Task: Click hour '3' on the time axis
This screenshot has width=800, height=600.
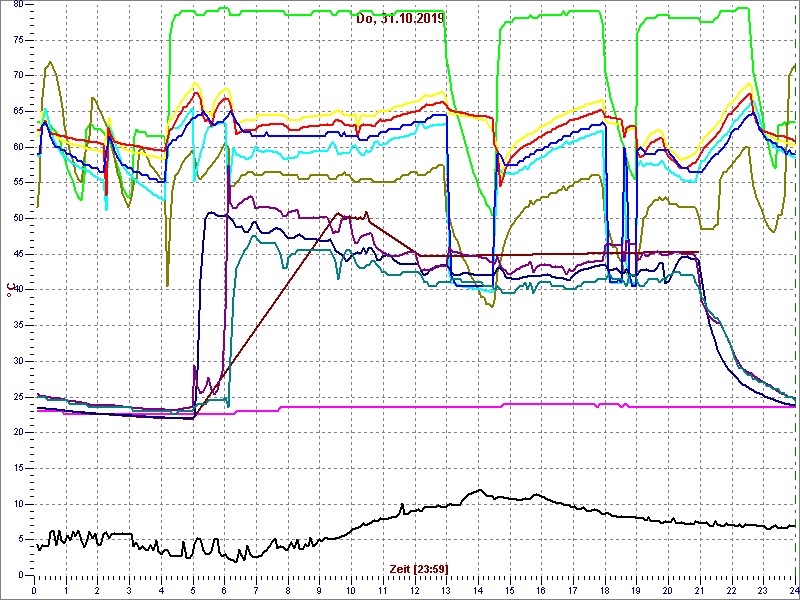Action: pyautogui.click(x=129, y=590)
